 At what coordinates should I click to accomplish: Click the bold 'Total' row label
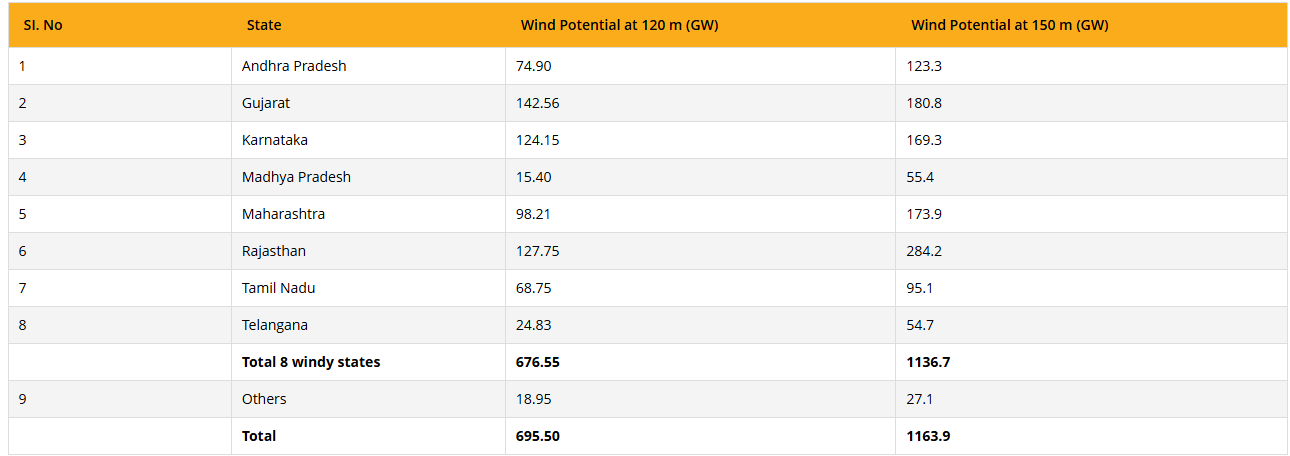point(259,436)
